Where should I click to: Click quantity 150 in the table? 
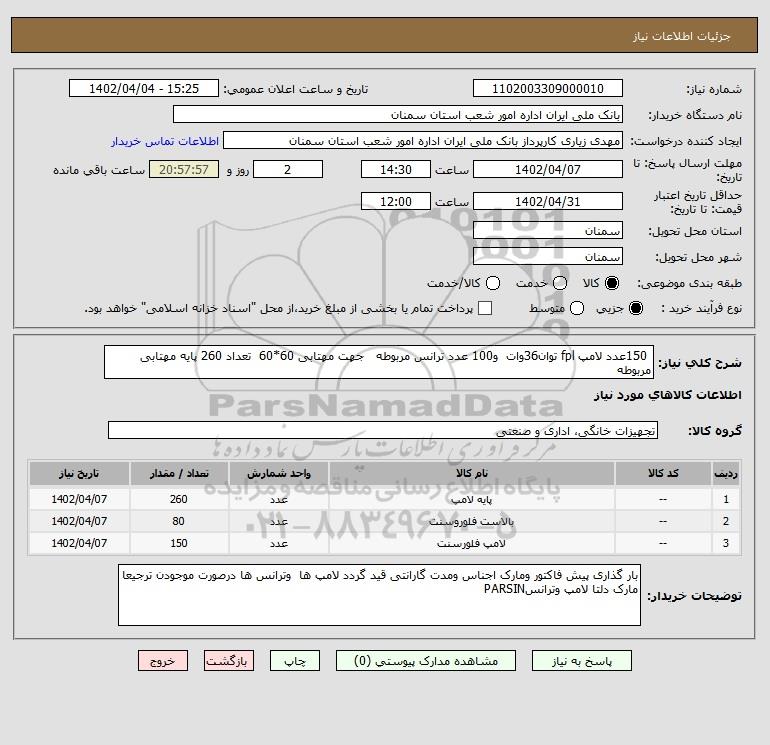179,544
